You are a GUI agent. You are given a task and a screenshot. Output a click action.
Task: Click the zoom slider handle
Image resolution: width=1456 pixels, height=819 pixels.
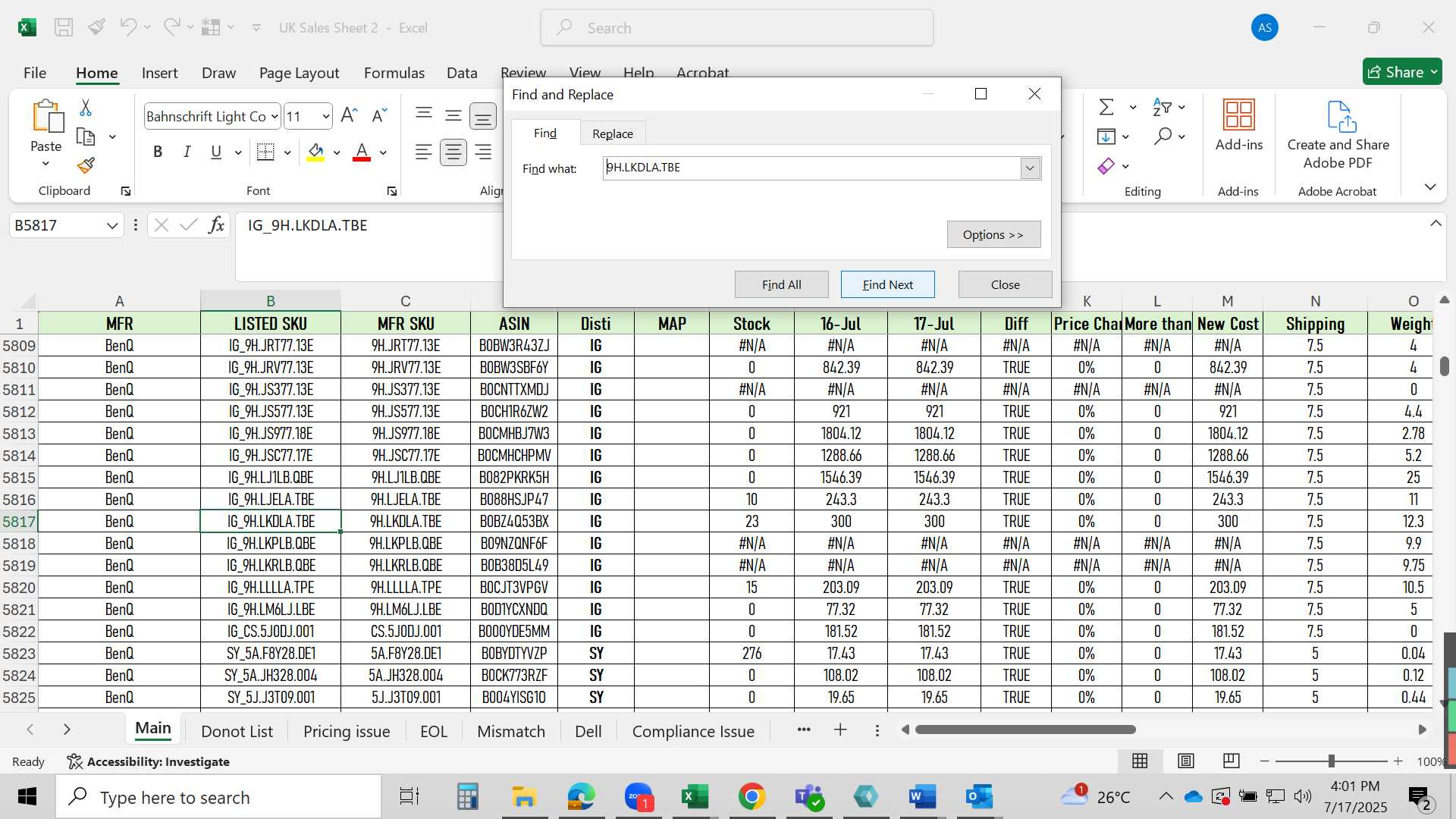[x=1331, y=761]
